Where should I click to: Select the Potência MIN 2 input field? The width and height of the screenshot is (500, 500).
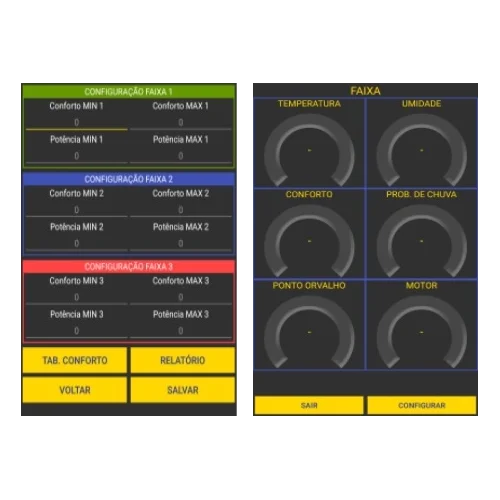coord(77,244)
